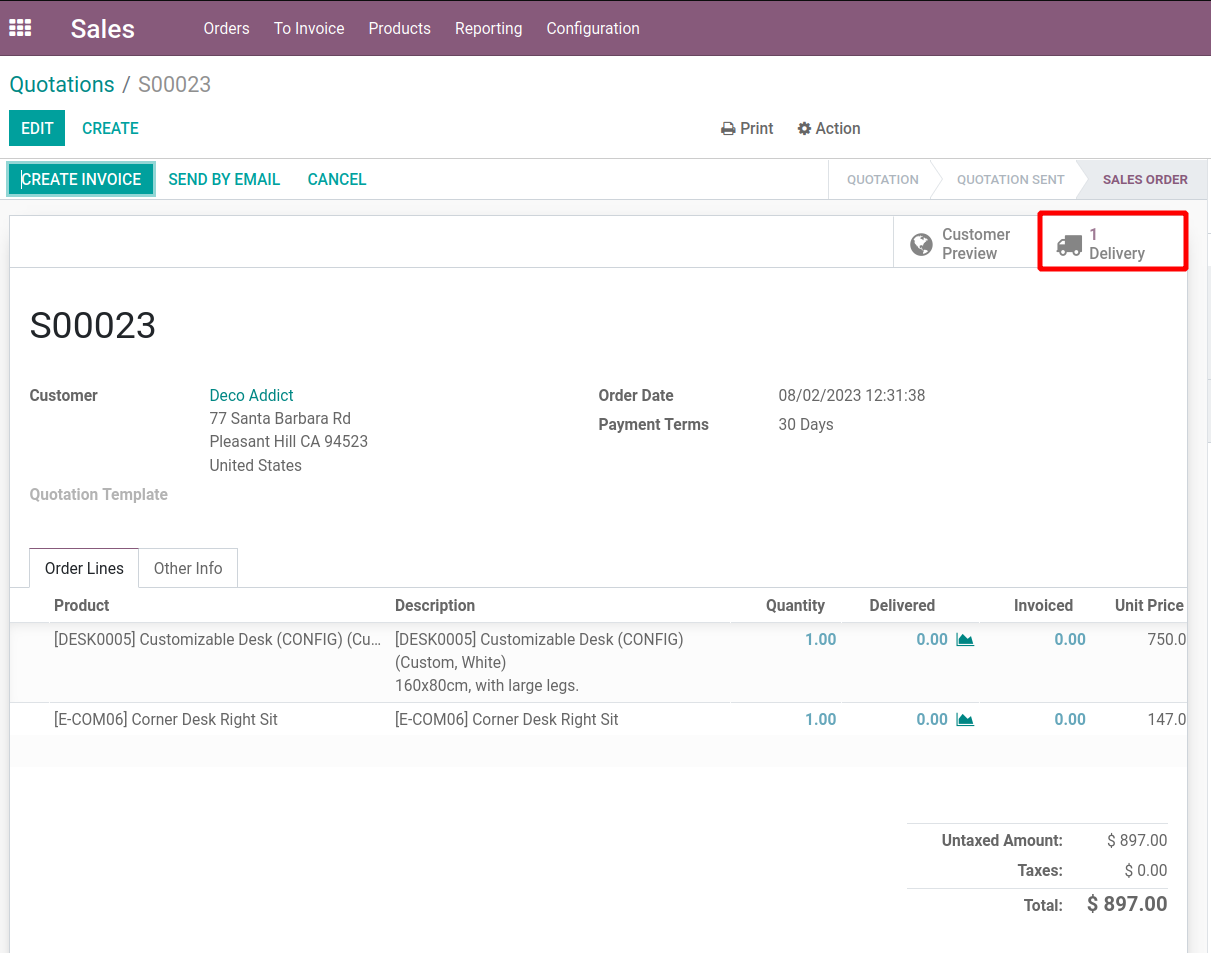The height and width of the screenshot is (953, 1211).
Task: Open Customer Preview stat button
Action: pos(965,244)
